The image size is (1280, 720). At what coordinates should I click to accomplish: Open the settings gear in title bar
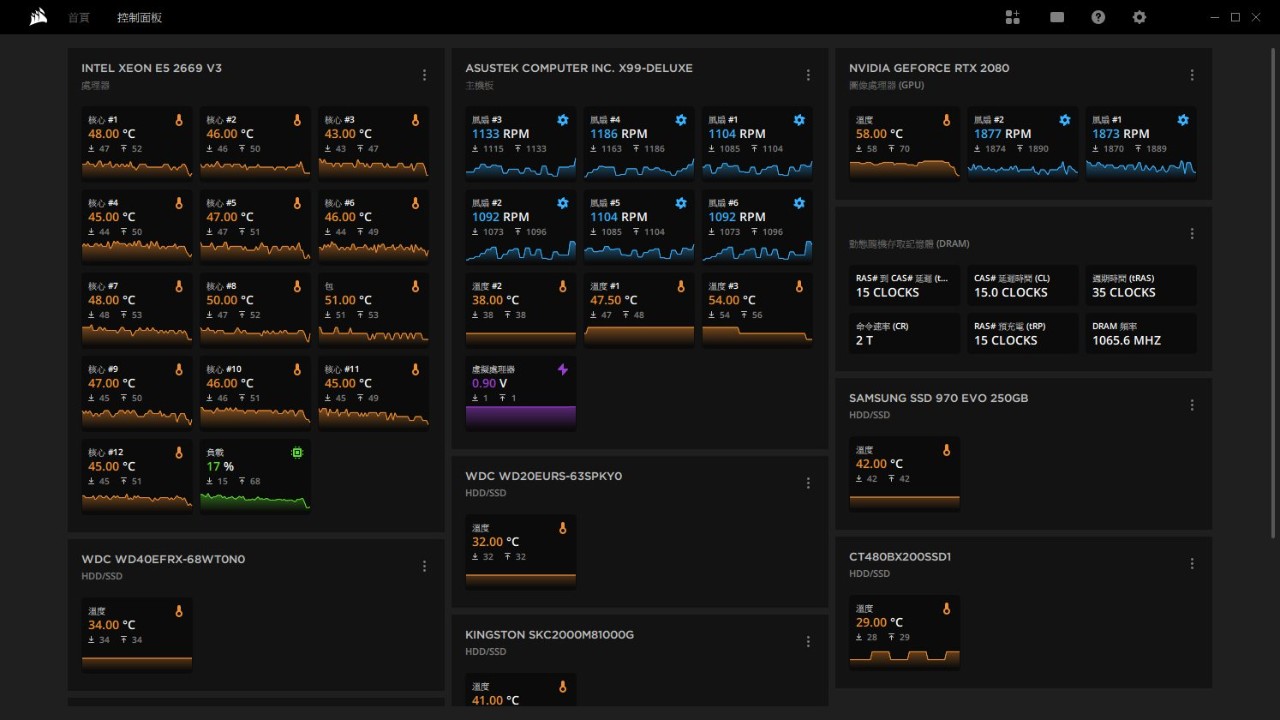click(1139, 17)
